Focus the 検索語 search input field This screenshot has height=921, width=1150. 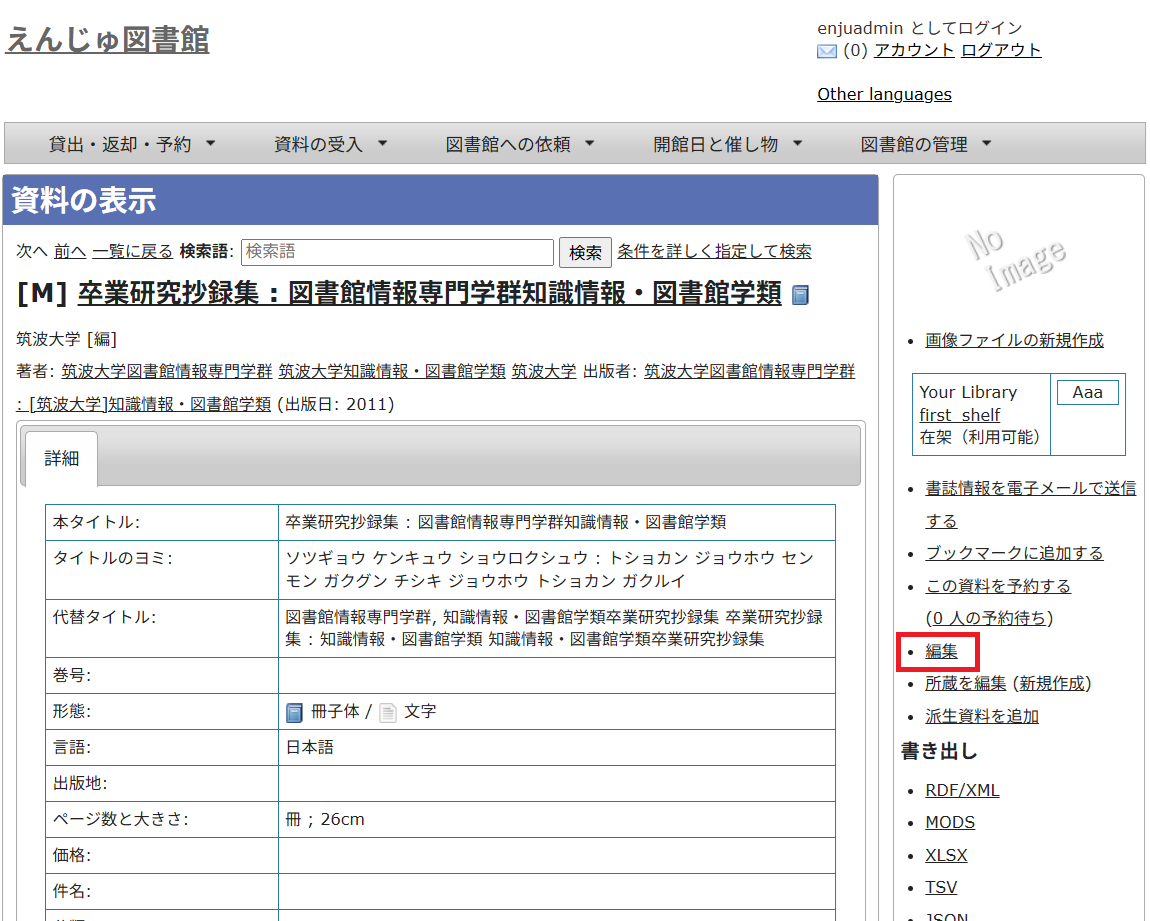[x=397, y=252]
